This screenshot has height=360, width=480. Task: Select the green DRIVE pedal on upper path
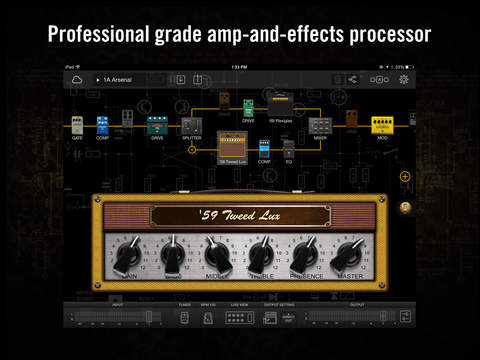(248, 108)
